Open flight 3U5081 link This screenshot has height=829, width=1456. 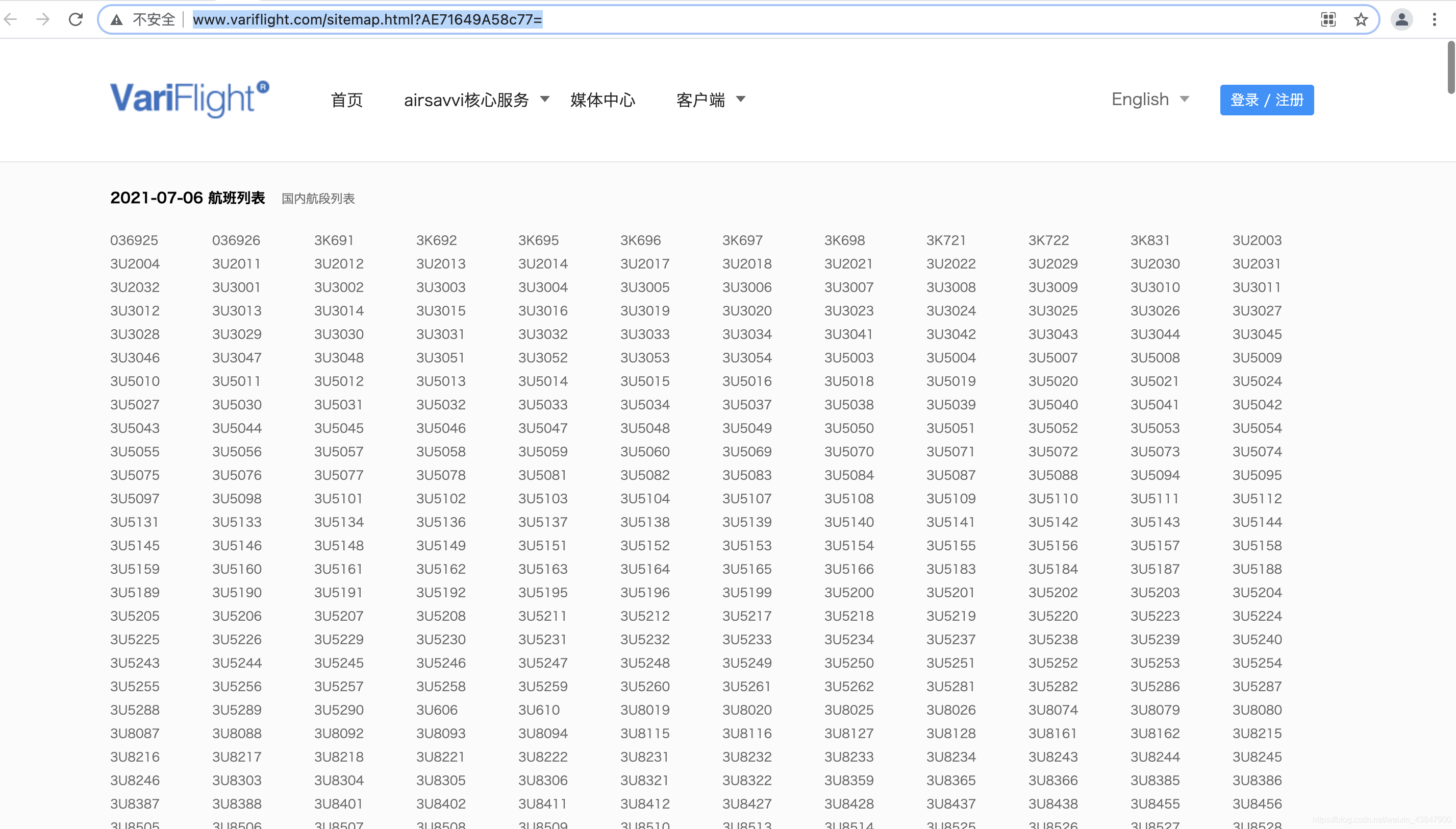(542, 475)
